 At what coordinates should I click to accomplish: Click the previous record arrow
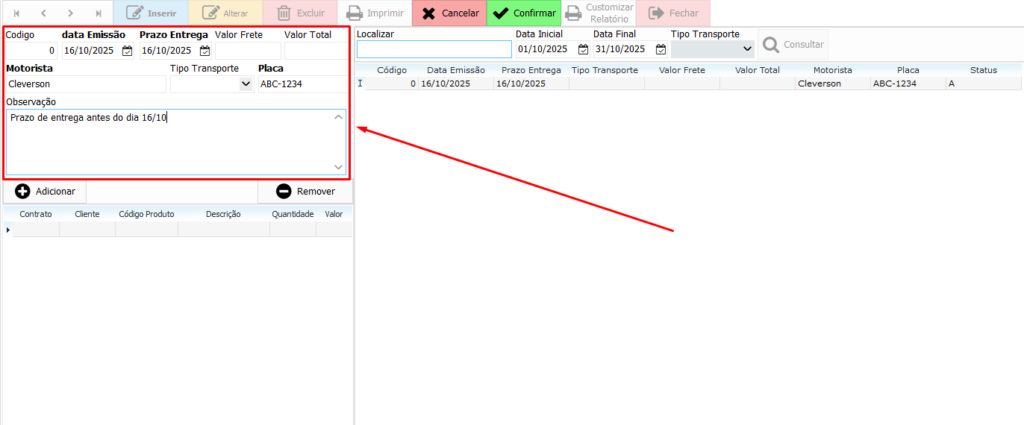42,13
